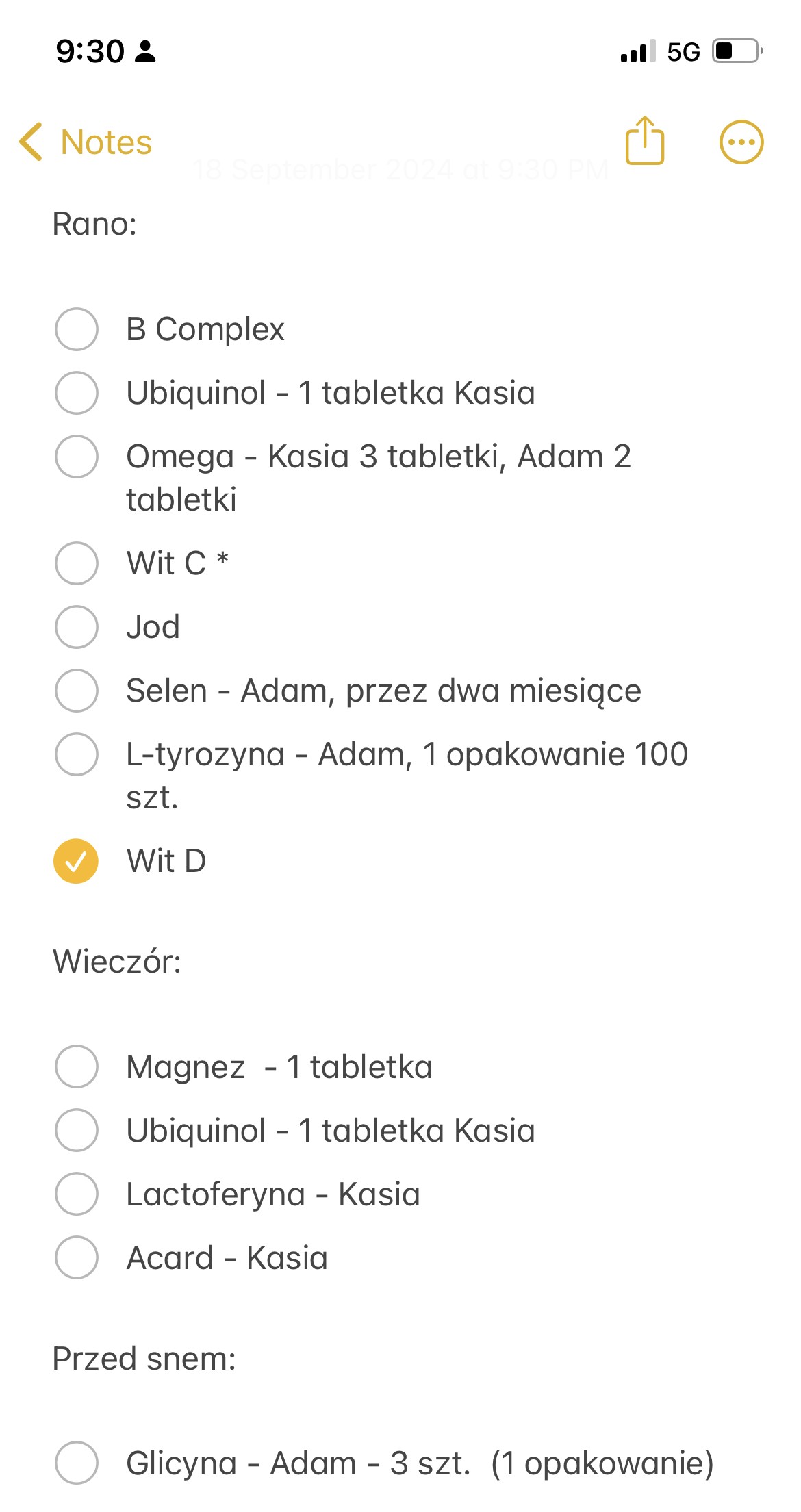The height and width of the screenshot is (1512, 801).
Task: Mark Jod as done
Action: tap(76, 627)
